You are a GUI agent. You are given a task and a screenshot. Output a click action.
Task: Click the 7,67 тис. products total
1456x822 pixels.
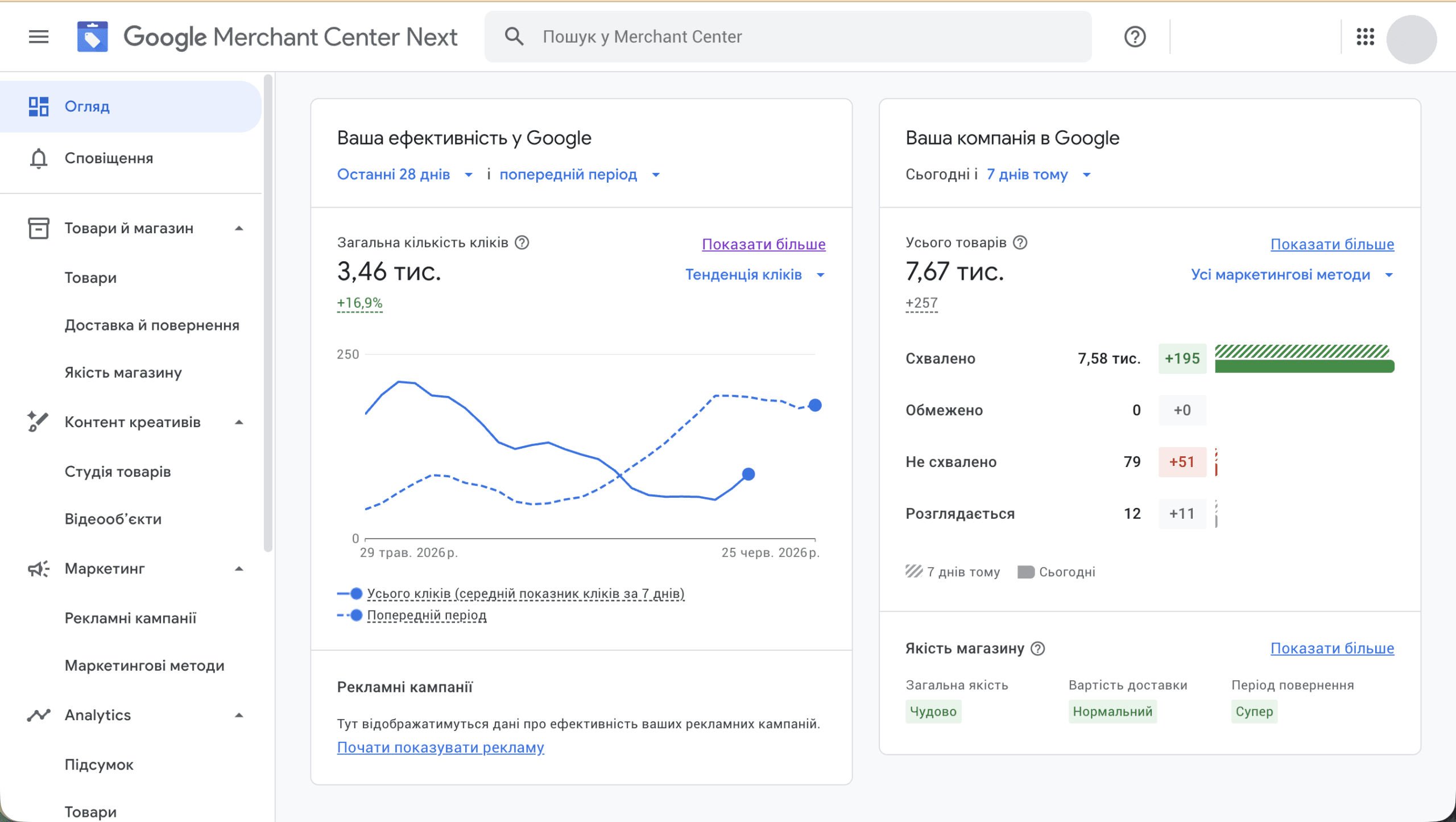(955, 271)
